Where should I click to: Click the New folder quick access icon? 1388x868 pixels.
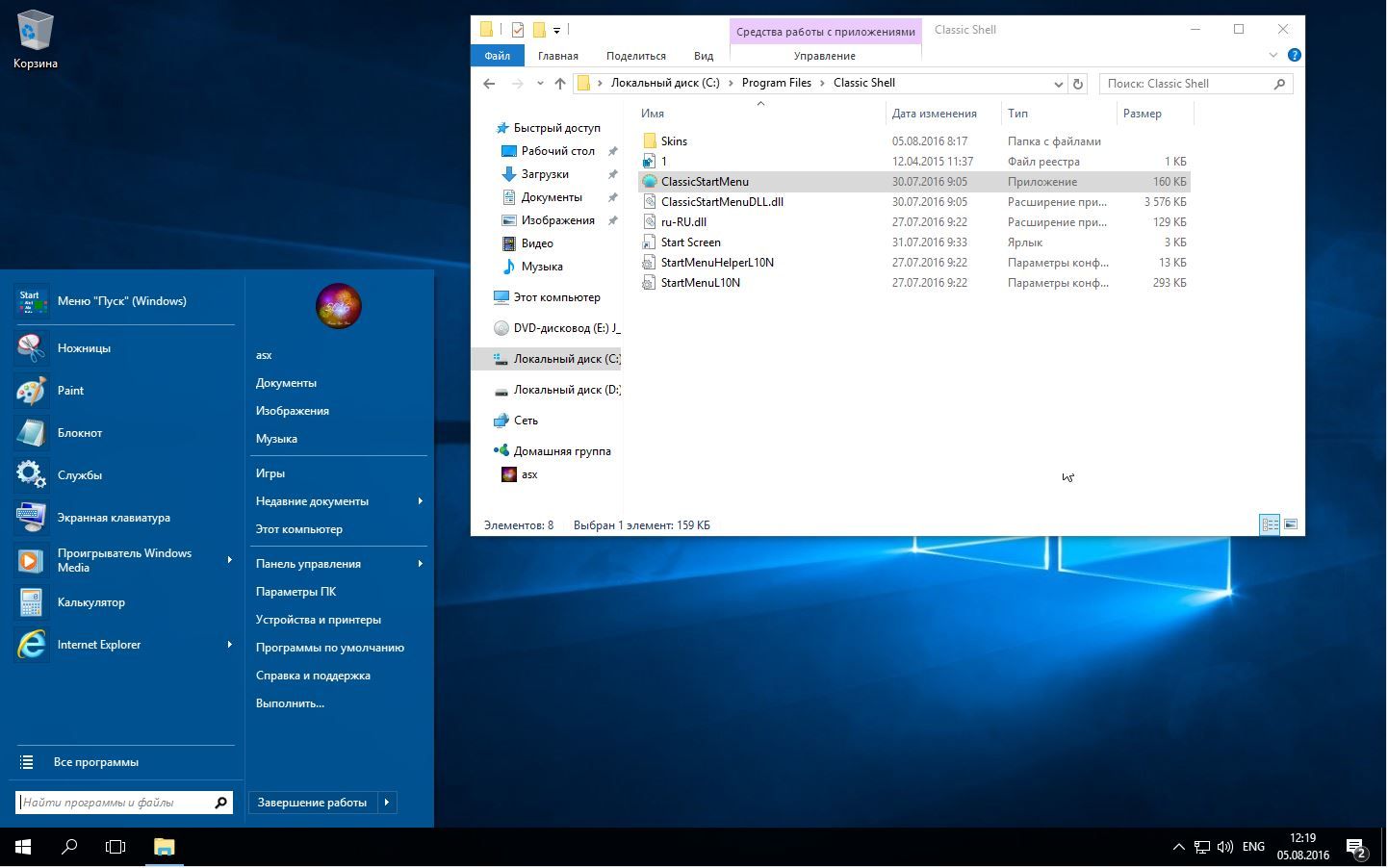(539, 30)
